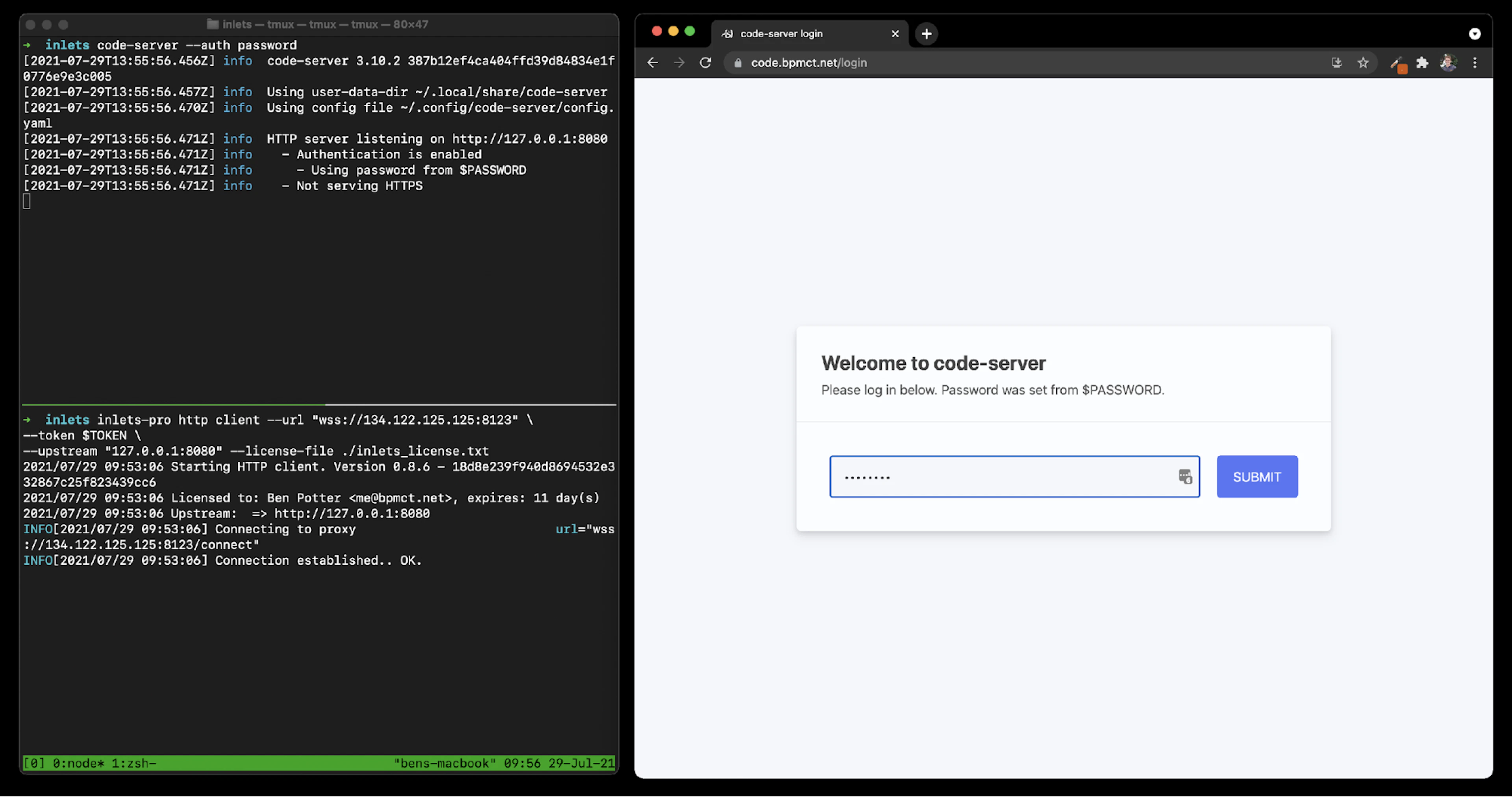The image size is (1512, 797).
Task: Click tmux window 1:zsh- in status bar
Action: (134, 763)
